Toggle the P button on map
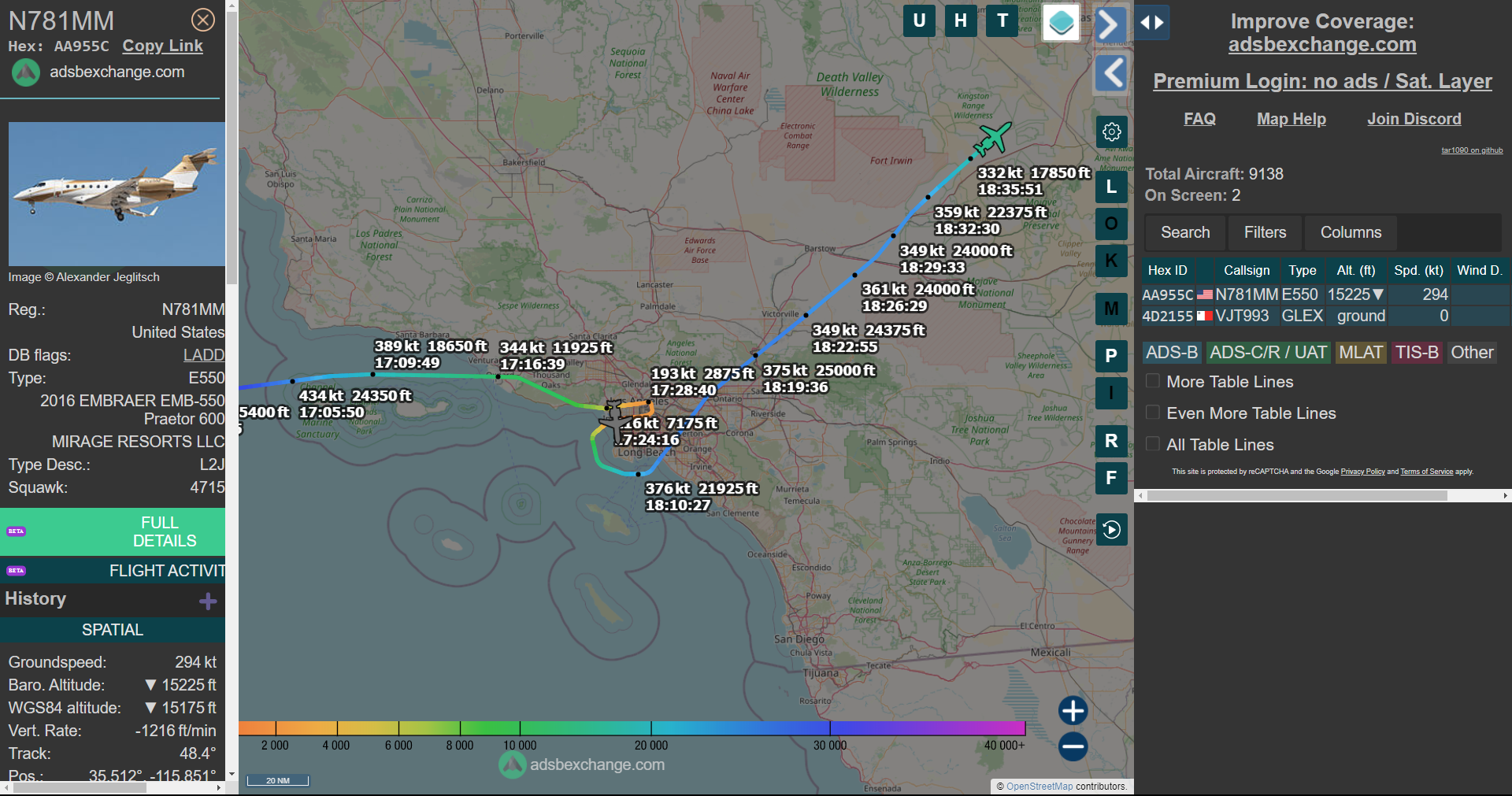The width and height of the screenshot is (1512, 796). click(1111, 356)
